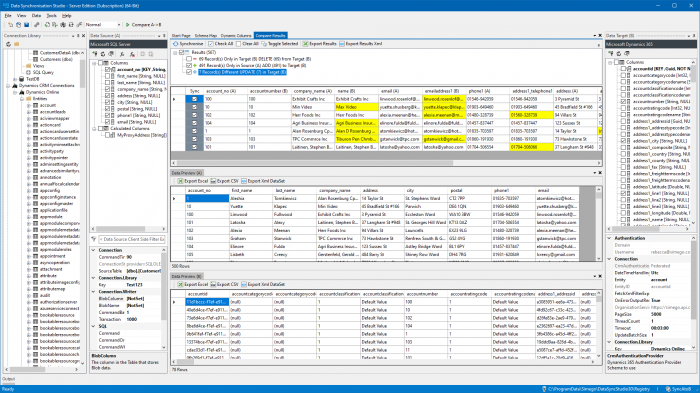Click the Export Results Excel icon

(306, 44)
